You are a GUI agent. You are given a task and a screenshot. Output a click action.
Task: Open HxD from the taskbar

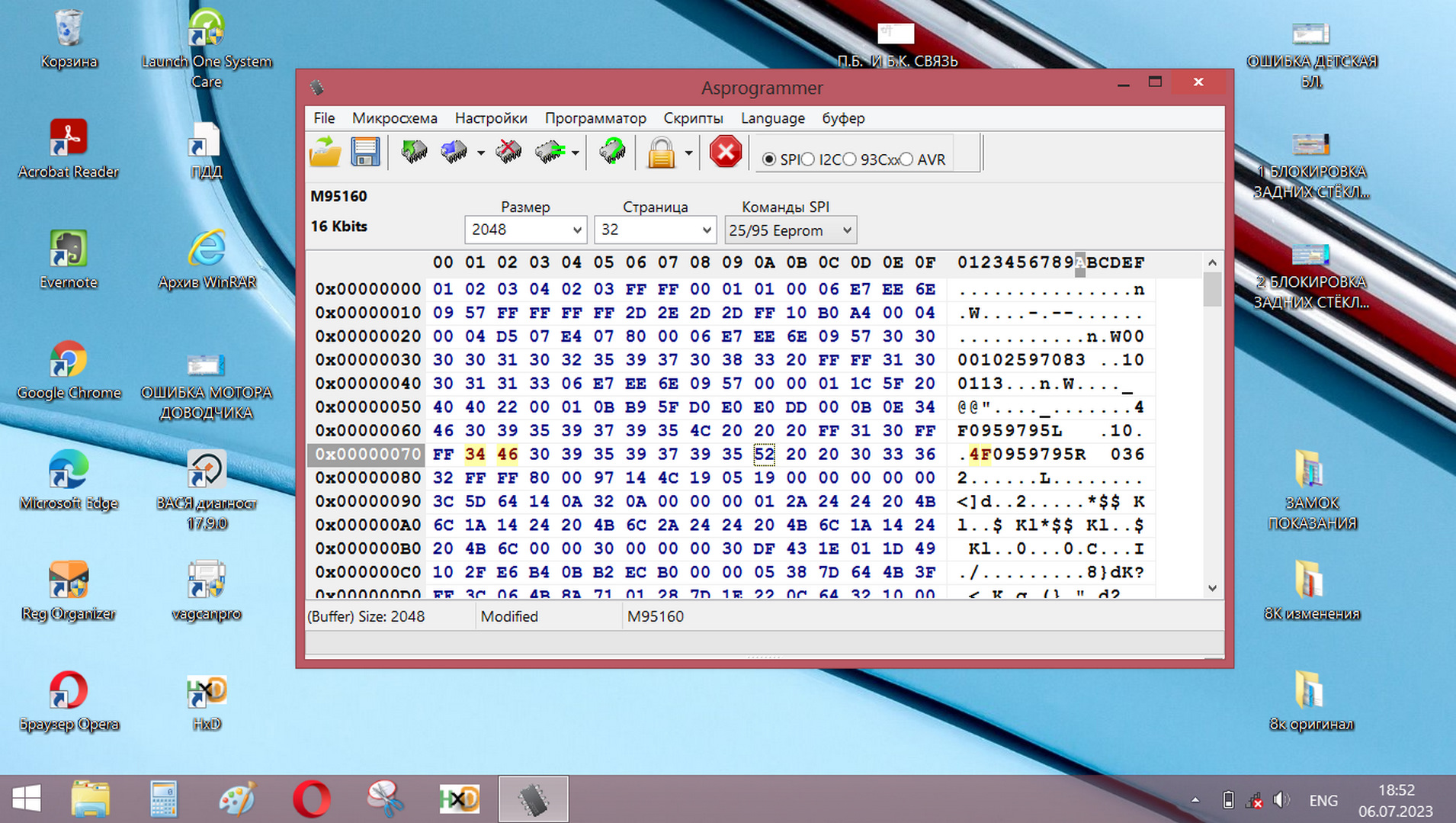(459, 799)
